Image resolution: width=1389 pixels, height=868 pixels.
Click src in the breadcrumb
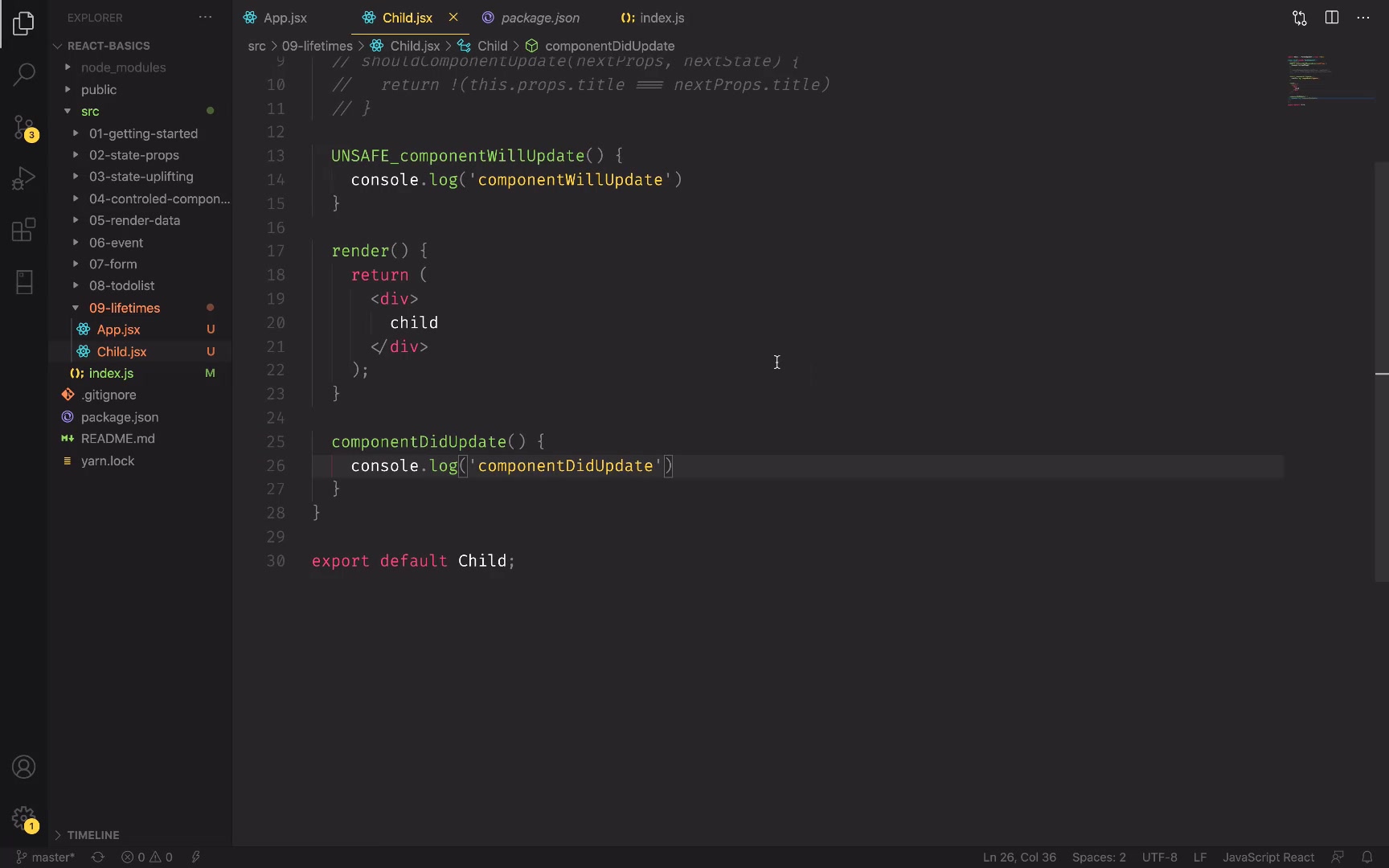[x=256, y=46]
